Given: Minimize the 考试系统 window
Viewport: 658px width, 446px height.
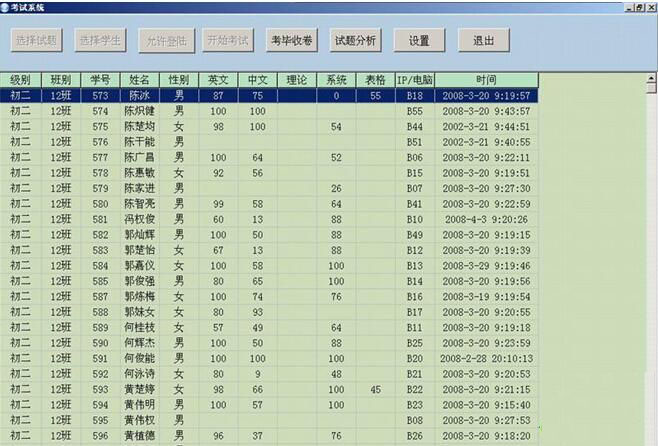Looking at the screenshot, I should (628, 6).
